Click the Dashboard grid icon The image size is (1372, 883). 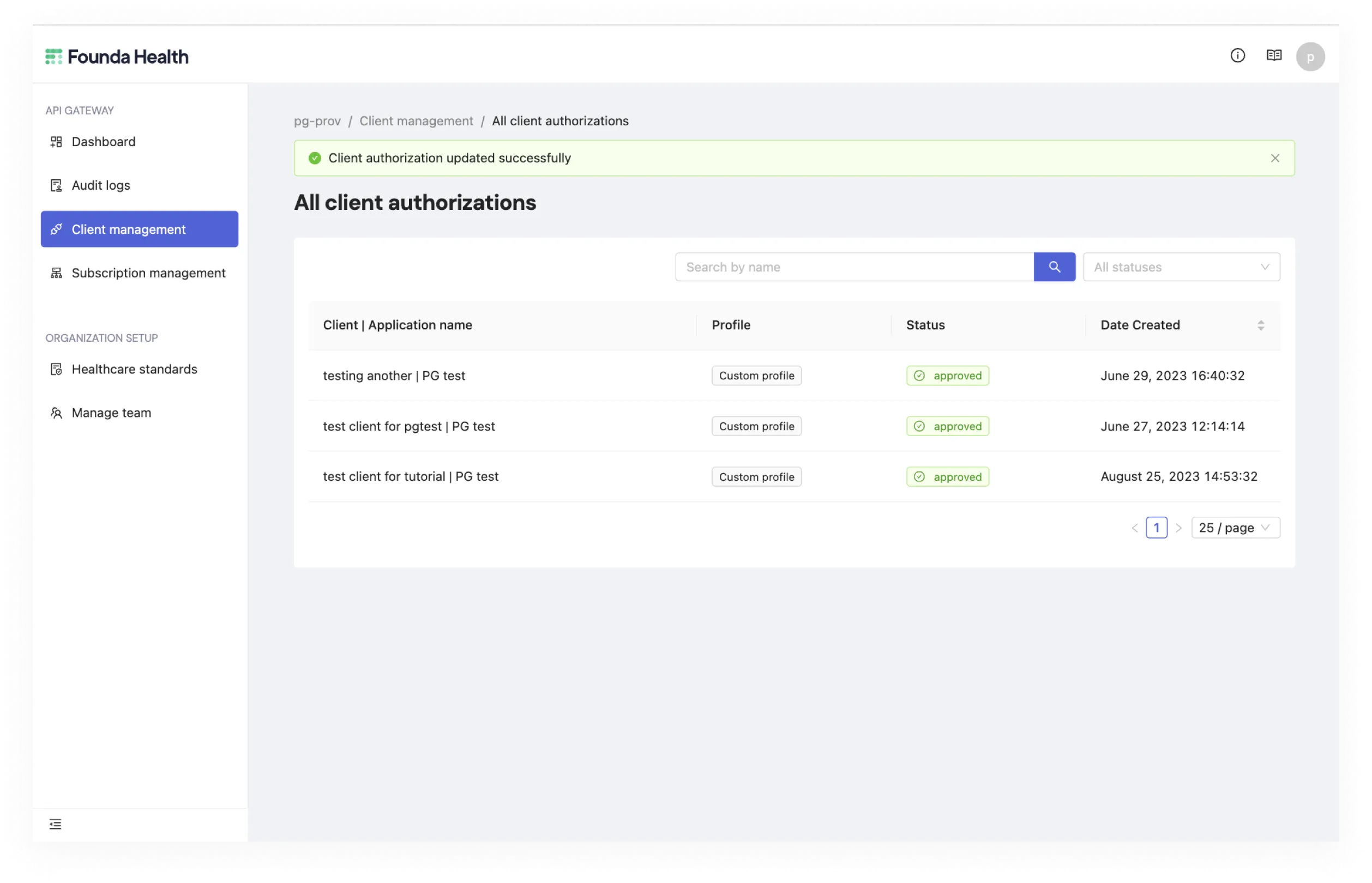(x=56, y=142)
